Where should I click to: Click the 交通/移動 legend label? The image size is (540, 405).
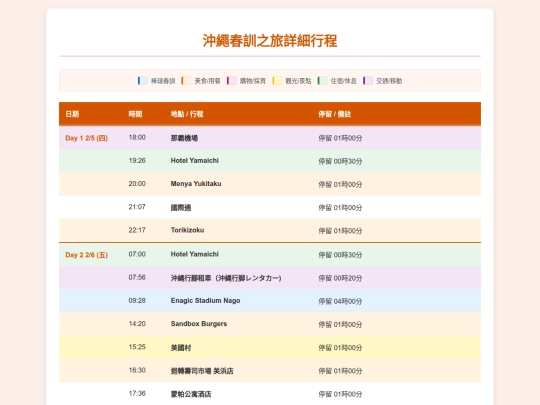[x=389, y=81]
